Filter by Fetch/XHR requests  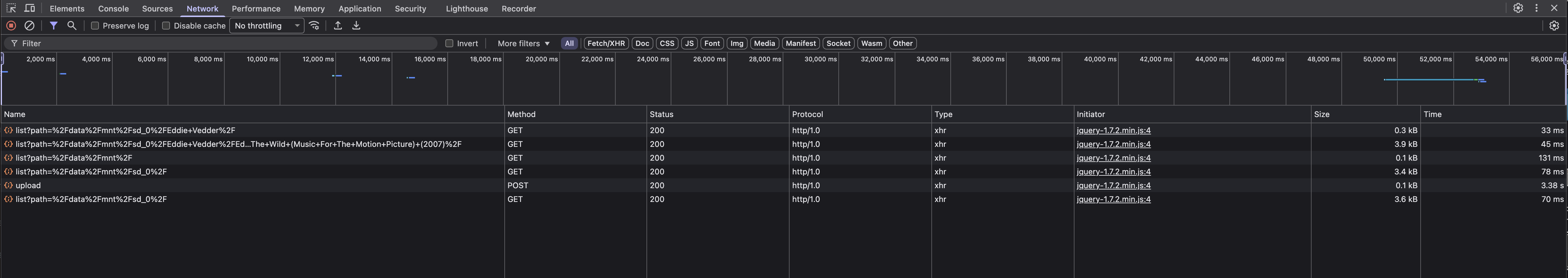(x=606, y=43)
